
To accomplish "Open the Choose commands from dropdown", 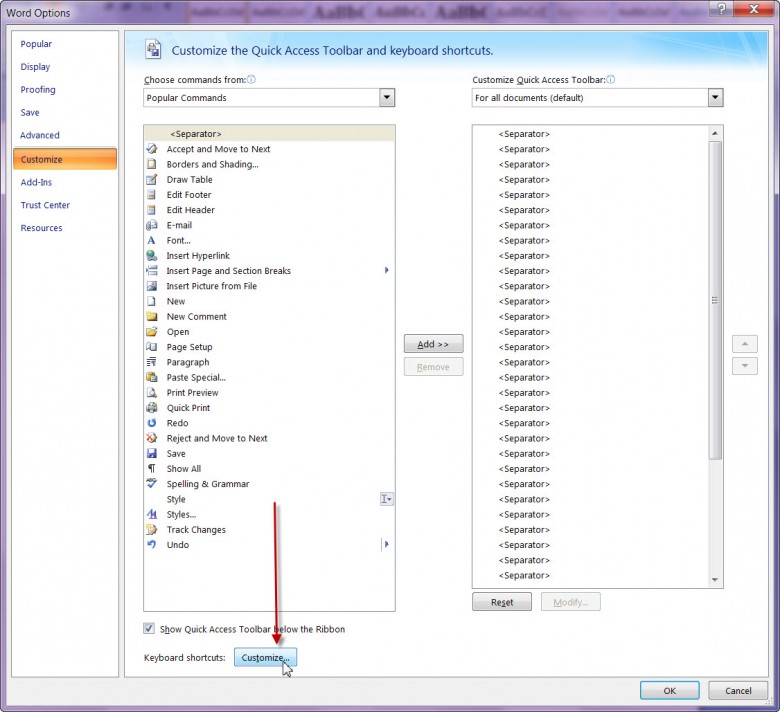I will tap(387, 98).
